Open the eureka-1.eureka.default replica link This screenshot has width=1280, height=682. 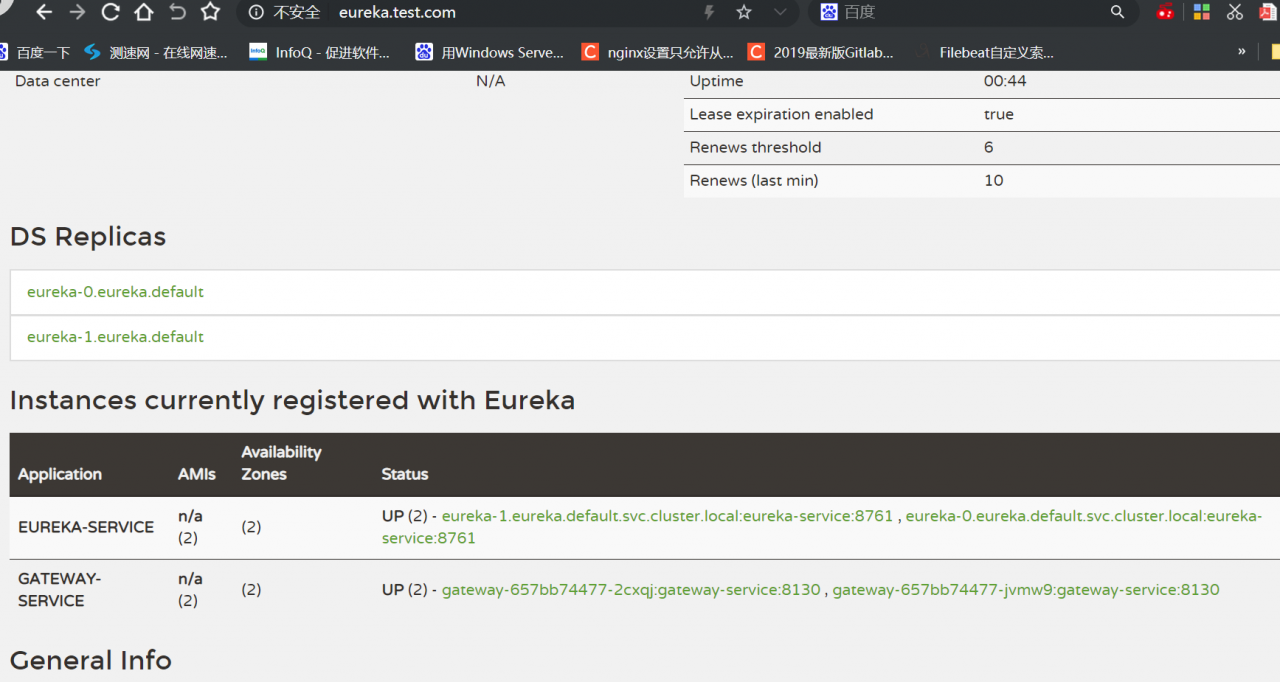click(x=115, y=337)
